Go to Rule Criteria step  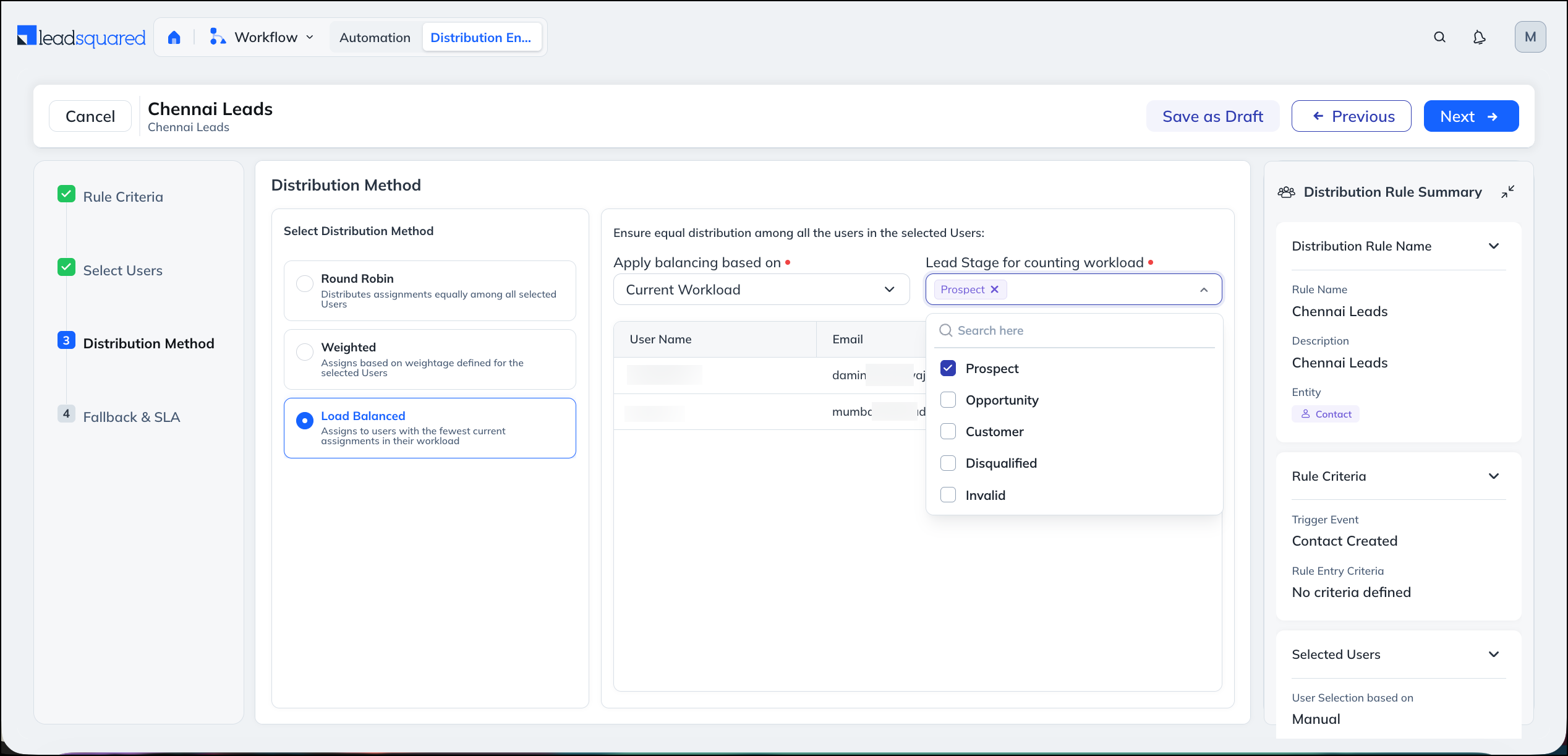(x=123, y=197)
